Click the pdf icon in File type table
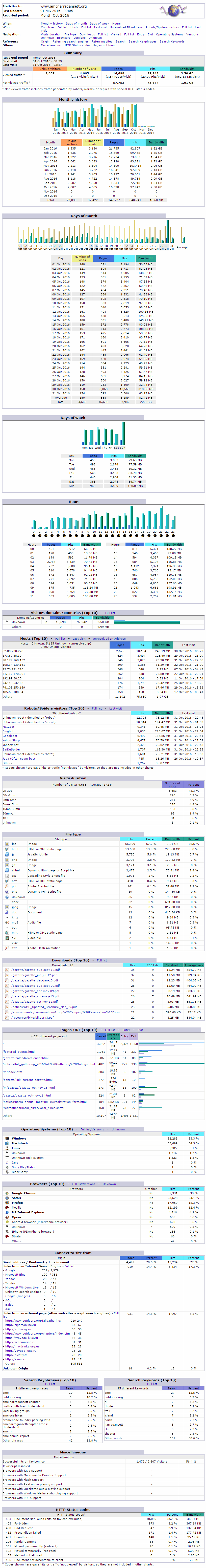206x1568 pixels. tap(6, 886)
